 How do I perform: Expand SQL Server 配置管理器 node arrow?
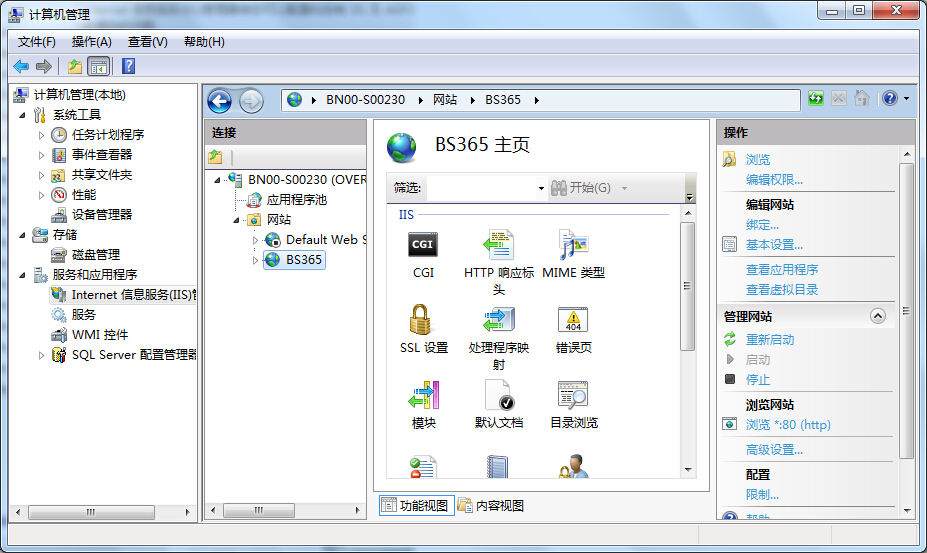[41, 355]
